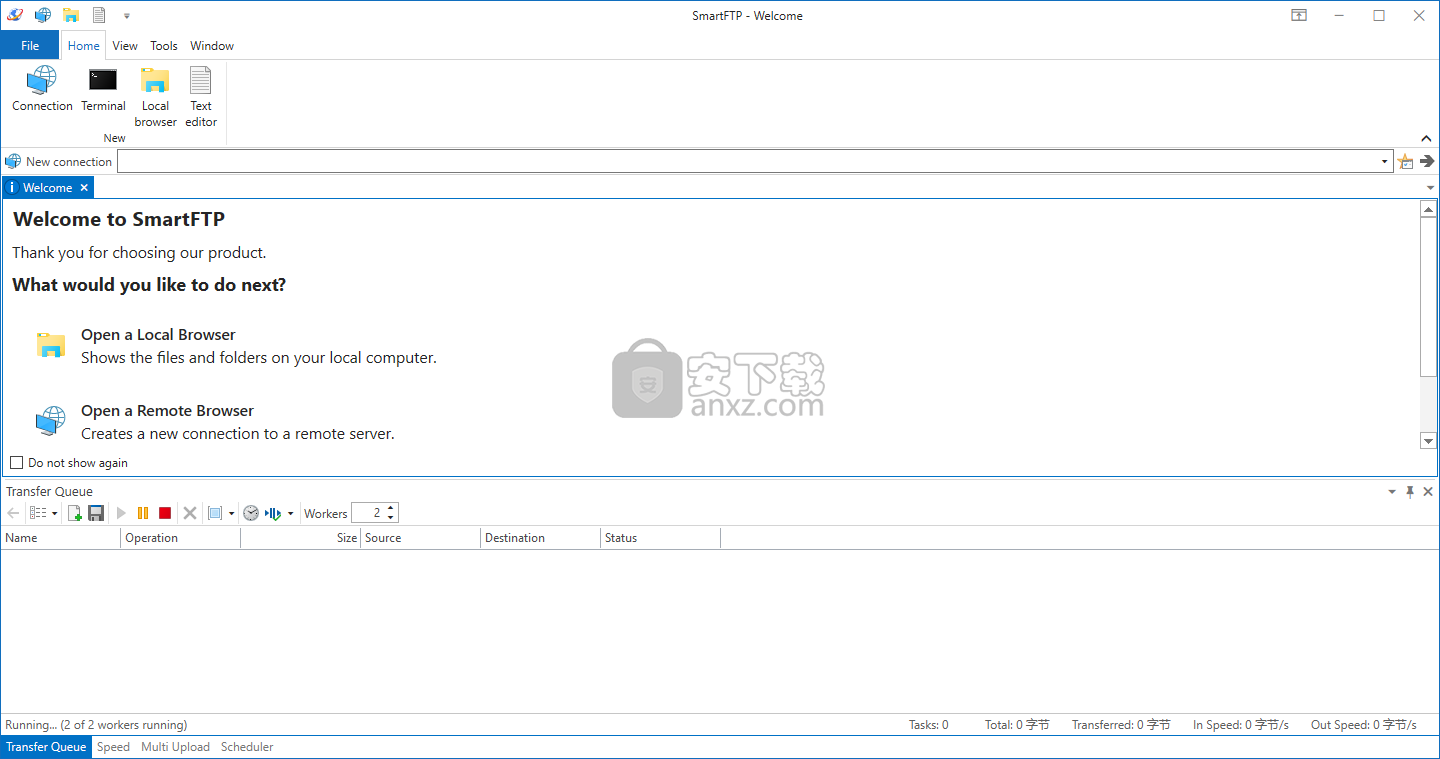Viewport: 1440px width, 759px height.
Task: Increase the Workers count with up arrow
Action: pos(391,508)
